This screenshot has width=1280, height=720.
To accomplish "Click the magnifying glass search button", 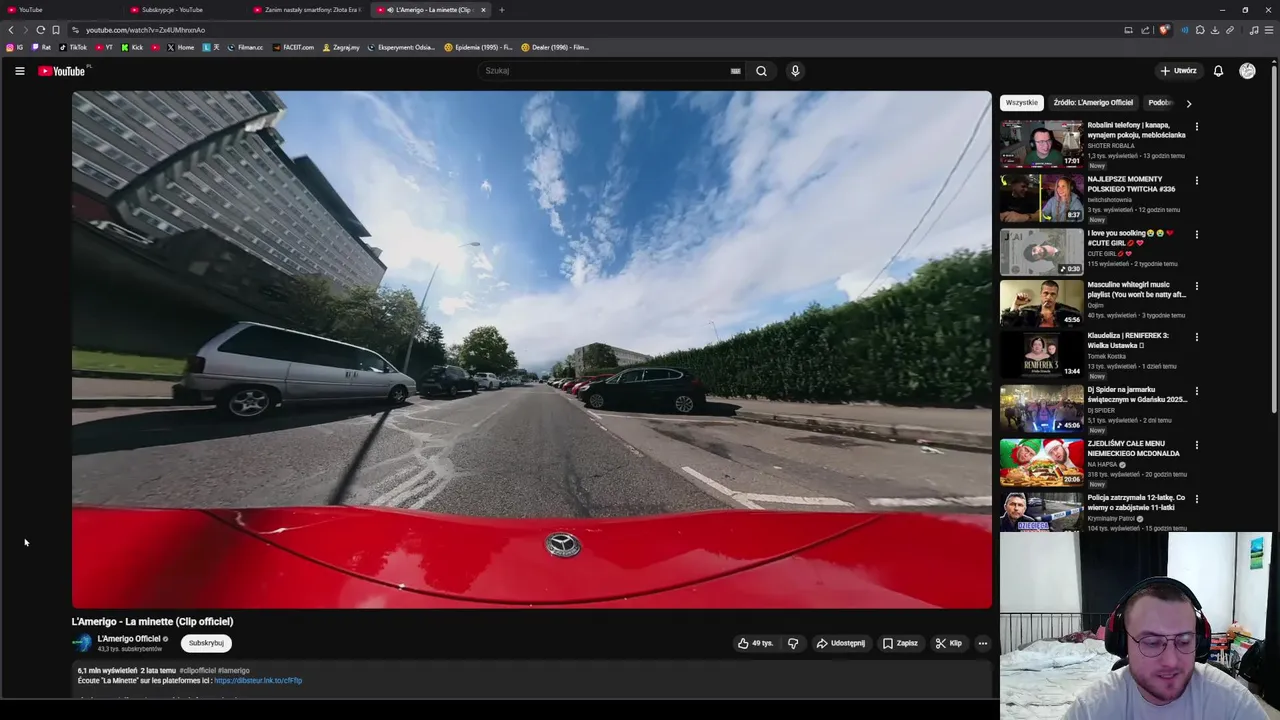I will [x=761, y=71].
